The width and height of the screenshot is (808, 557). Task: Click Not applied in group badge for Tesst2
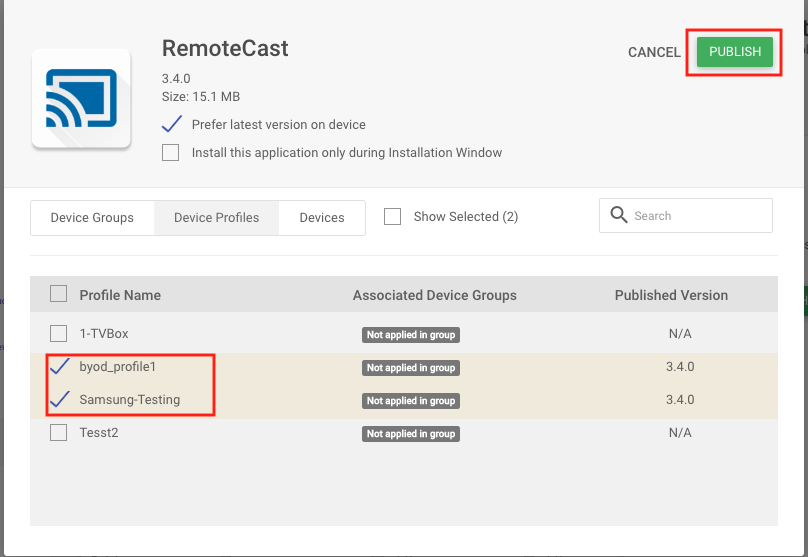[411, 434]
